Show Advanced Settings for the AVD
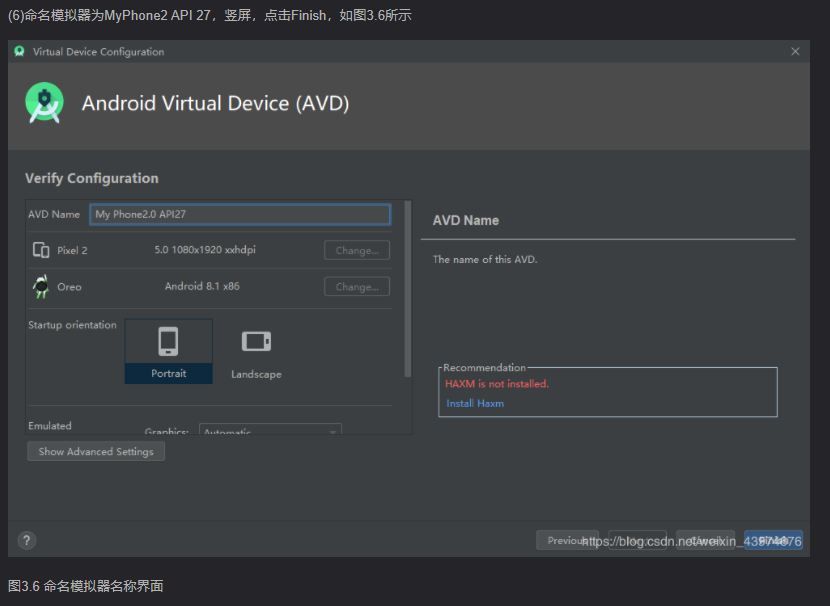The width and height of the screenshot is (830, 606). (x=95, y=451)
